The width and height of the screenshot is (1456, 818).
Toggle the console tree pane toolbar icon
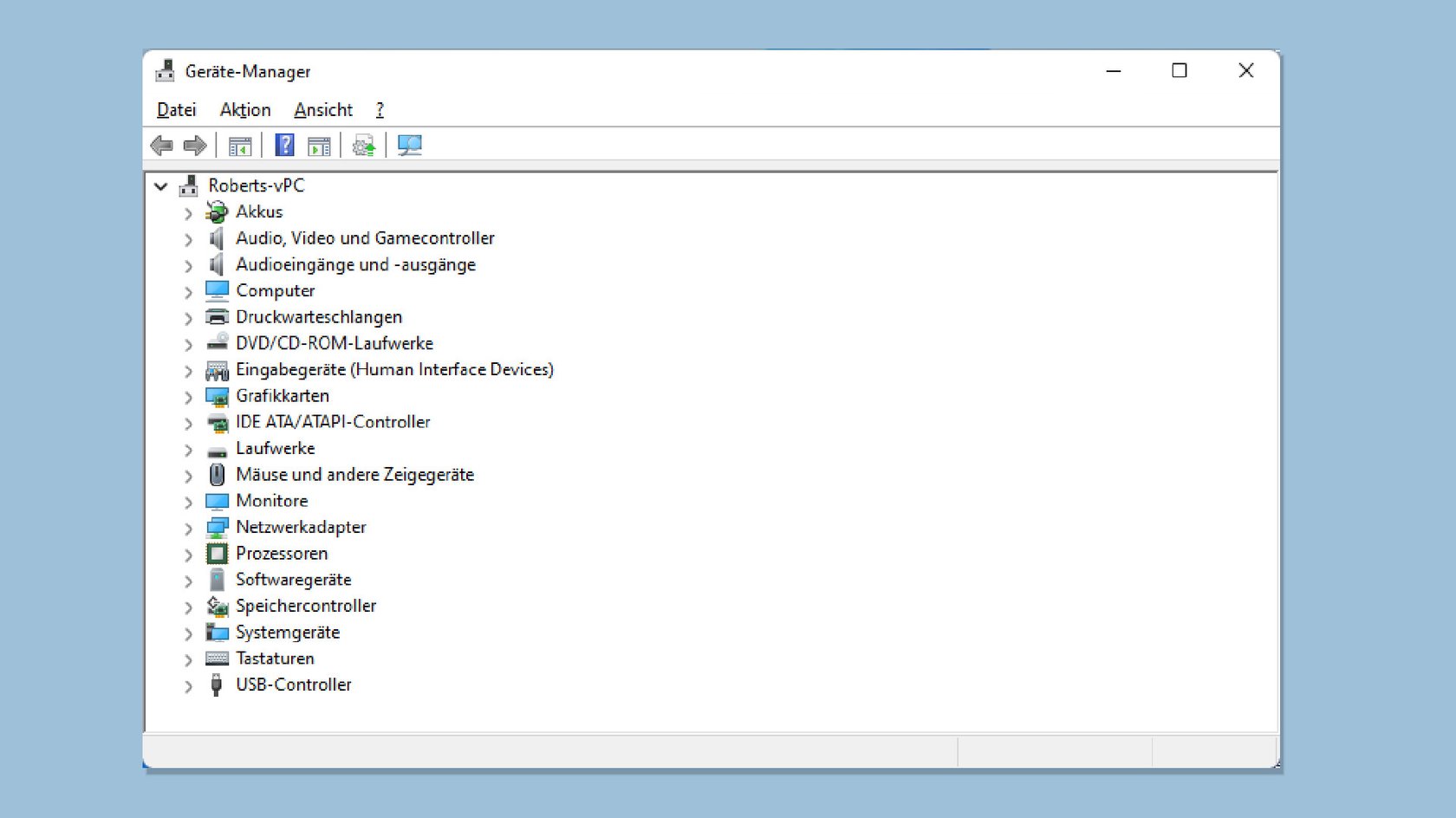pos(240,146)
